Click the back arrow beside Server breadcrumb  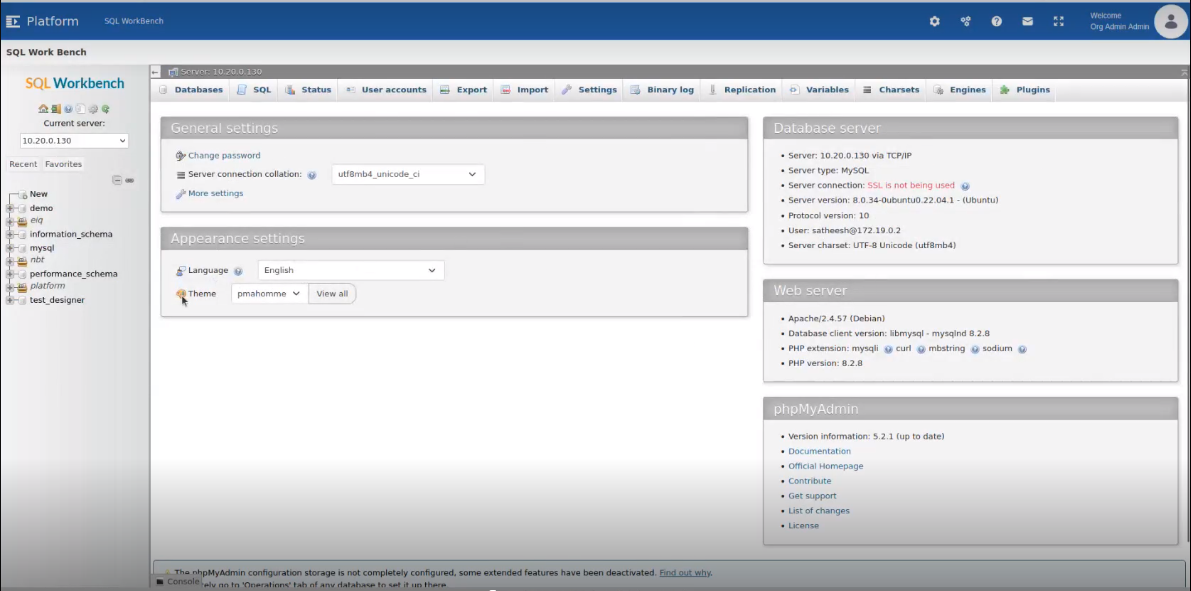[x=155, y=71]
